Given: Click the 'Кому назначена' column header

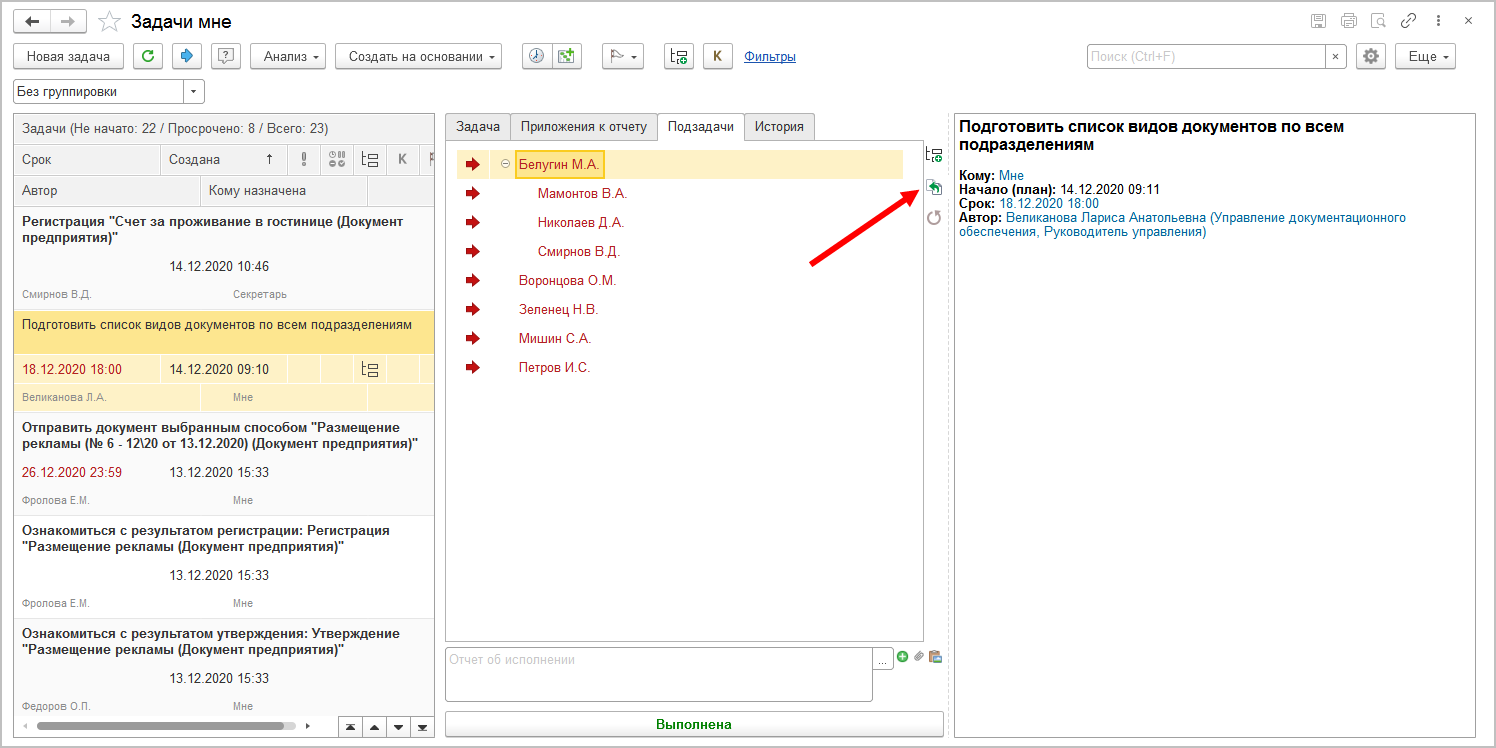Looking at the screenshot, I should coord(284,190).
